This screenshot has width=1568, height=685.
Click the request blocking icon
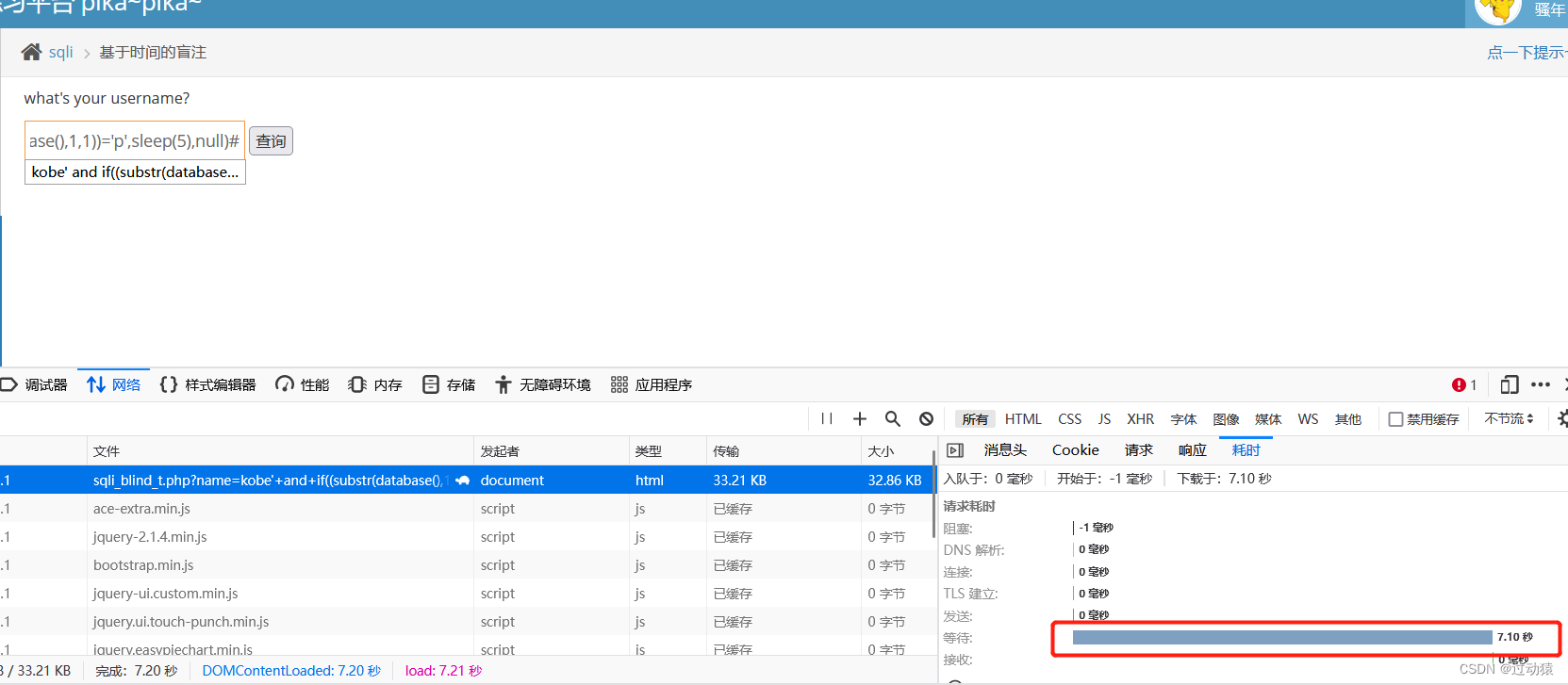tap(927, 418)
